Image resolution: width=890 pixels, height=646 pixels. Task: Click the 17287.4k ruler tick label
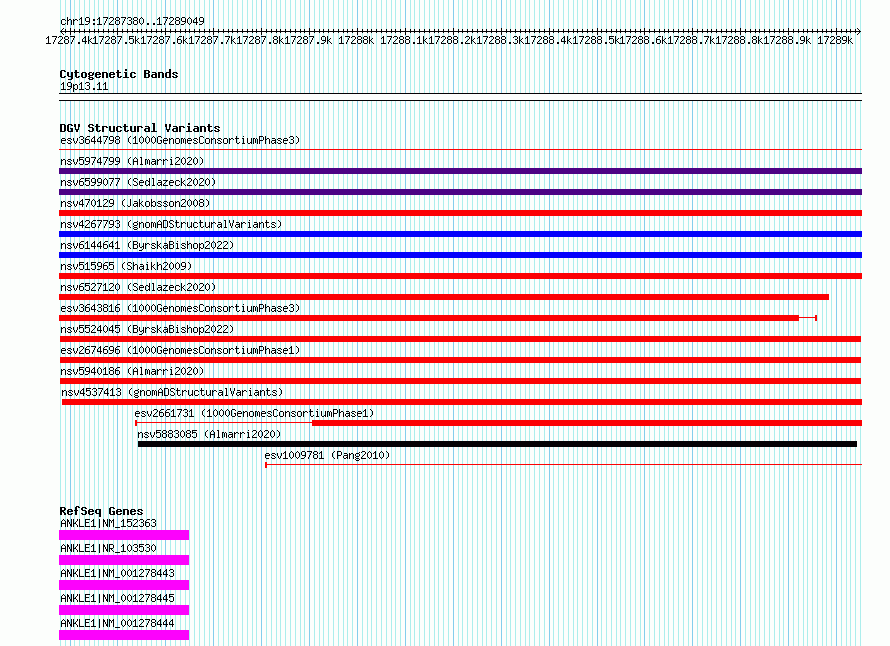[69, 40]
